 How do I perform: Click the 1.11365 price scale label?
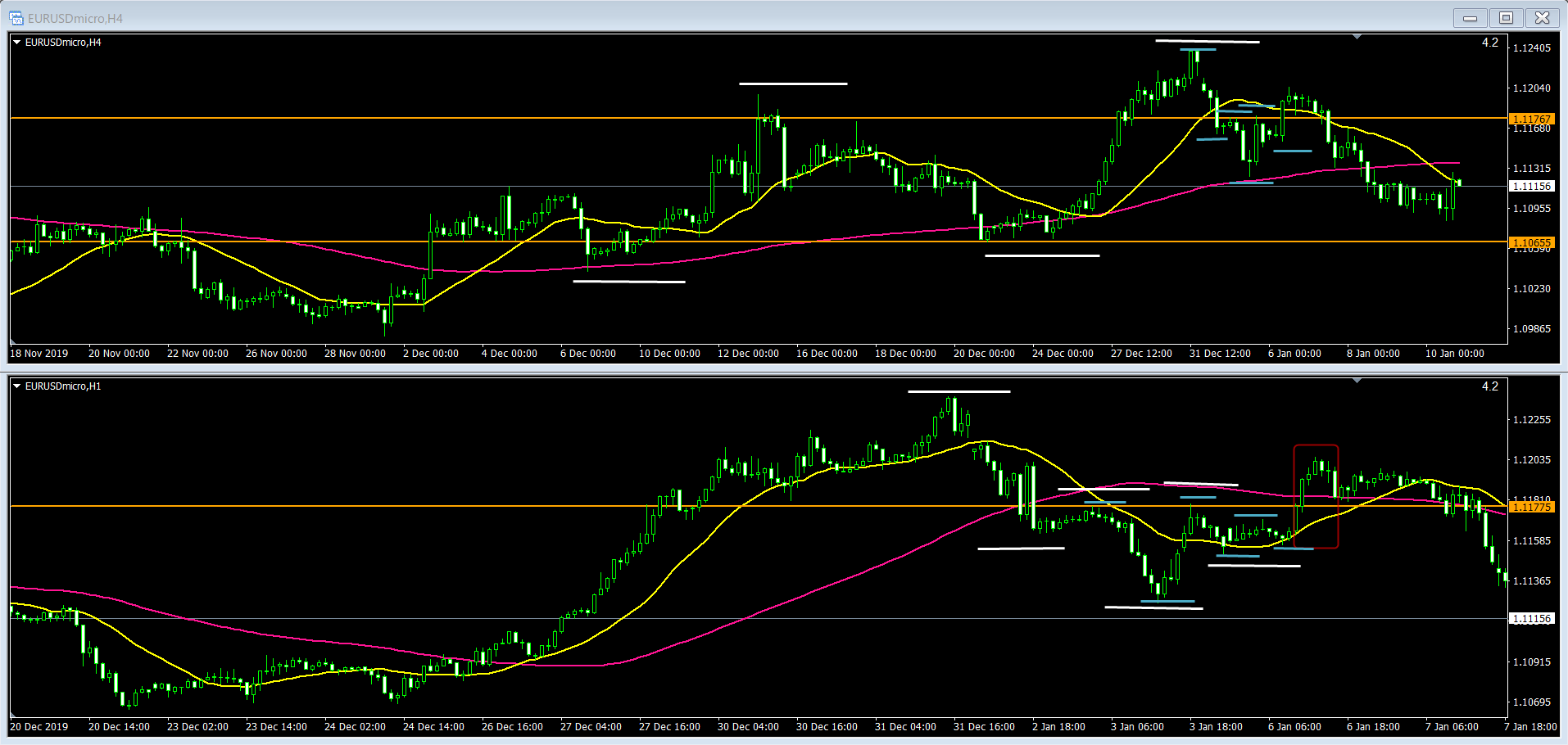[1531, 581]
